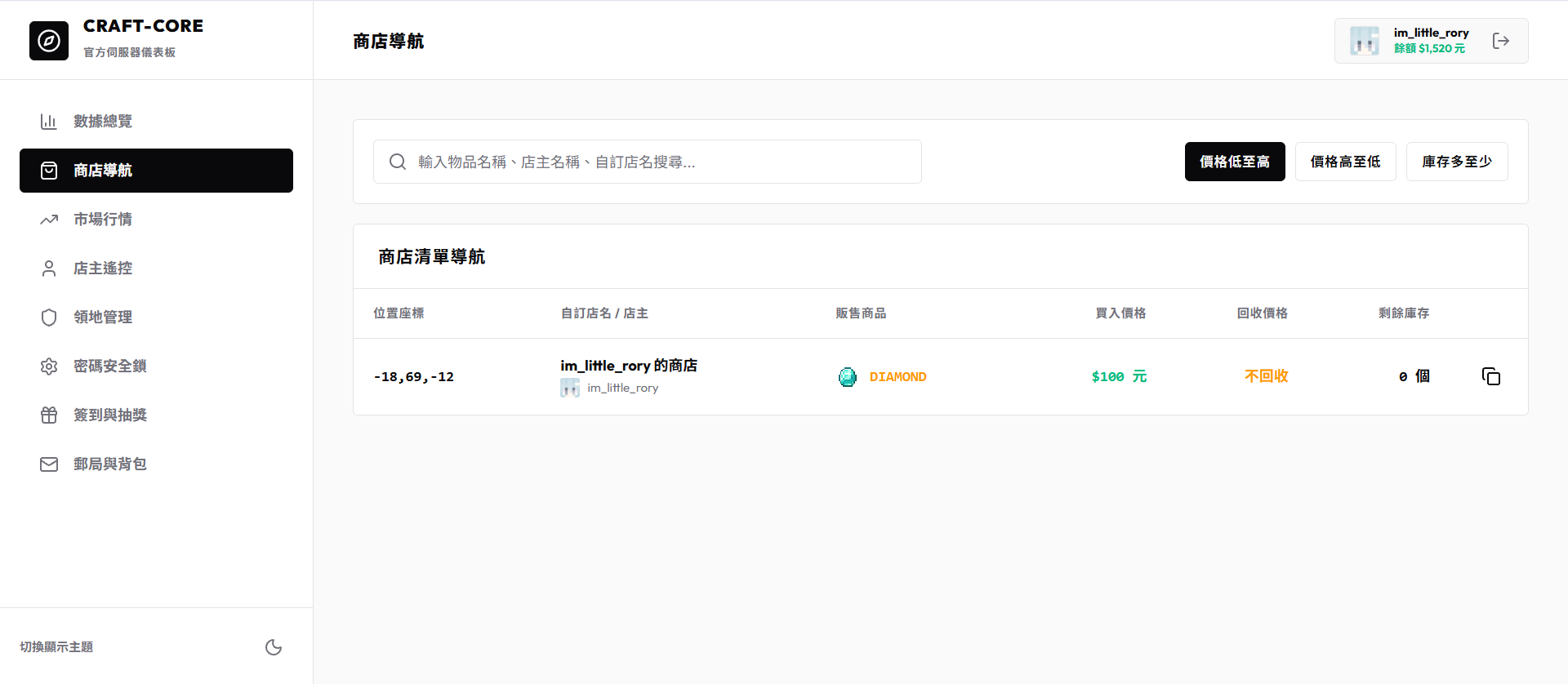Click the magnifier icon in search box

(398, 162)
